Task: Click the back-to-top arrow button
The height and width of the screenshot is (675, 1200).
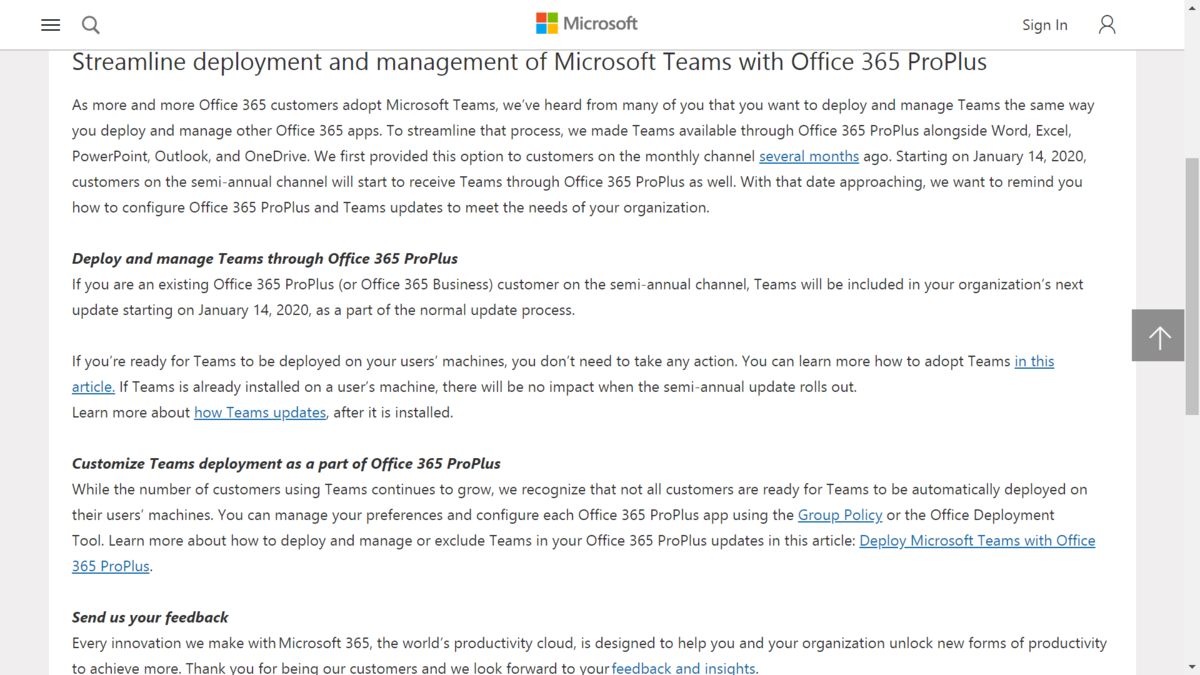Action: pyautogui.click(x=1159, y=335)
